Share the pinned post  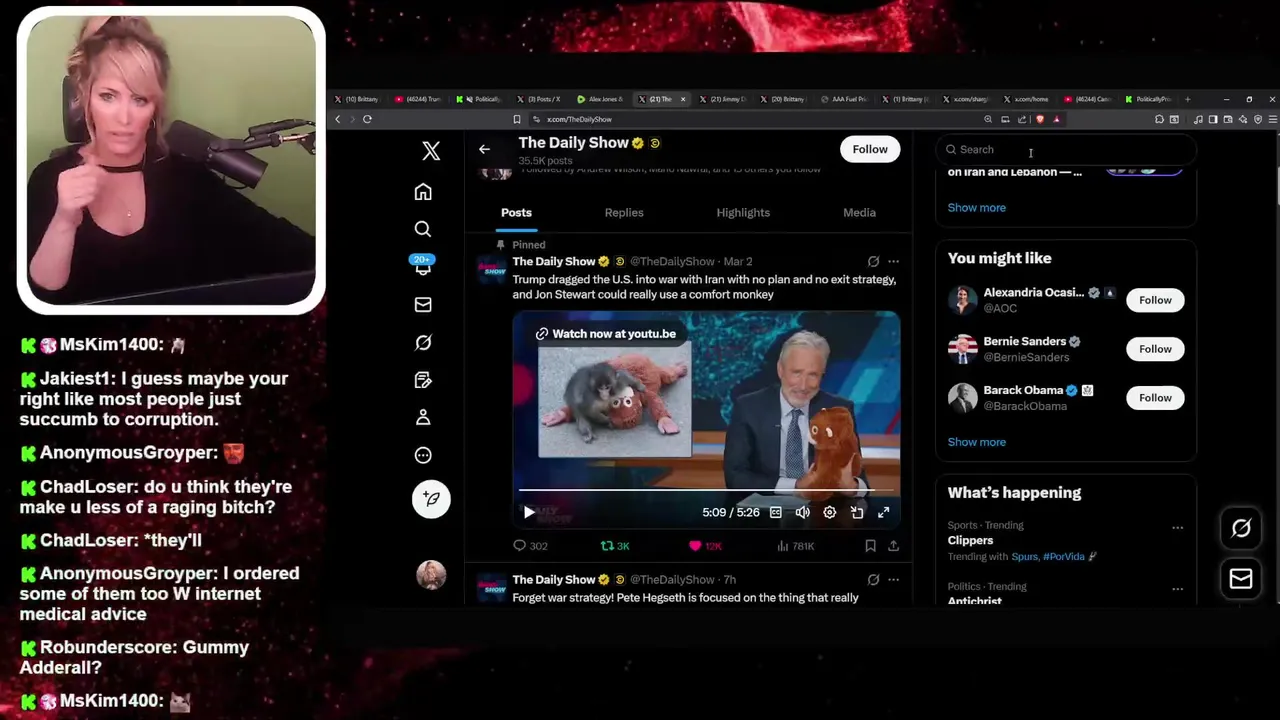(893, 546)
